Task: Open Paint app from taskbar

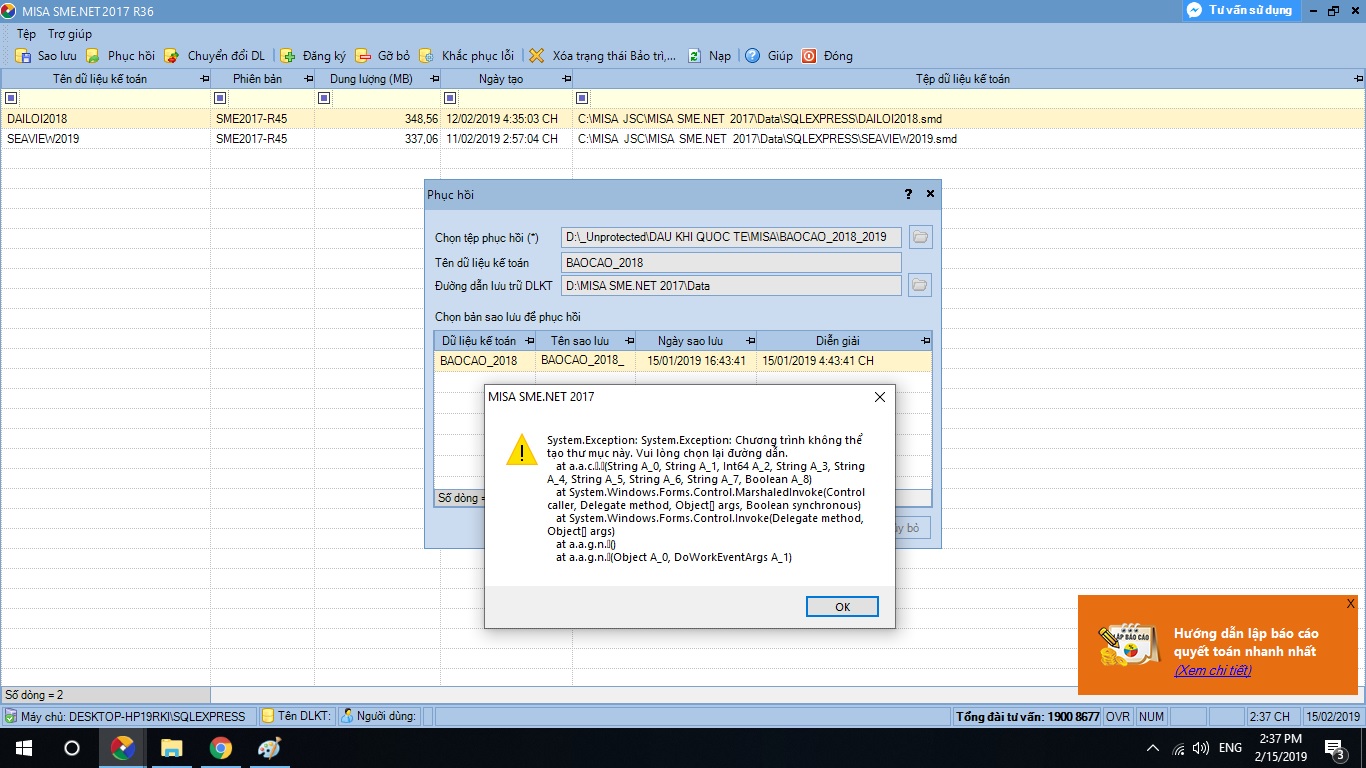Action: pyautogui.click(x=270, y=747)
